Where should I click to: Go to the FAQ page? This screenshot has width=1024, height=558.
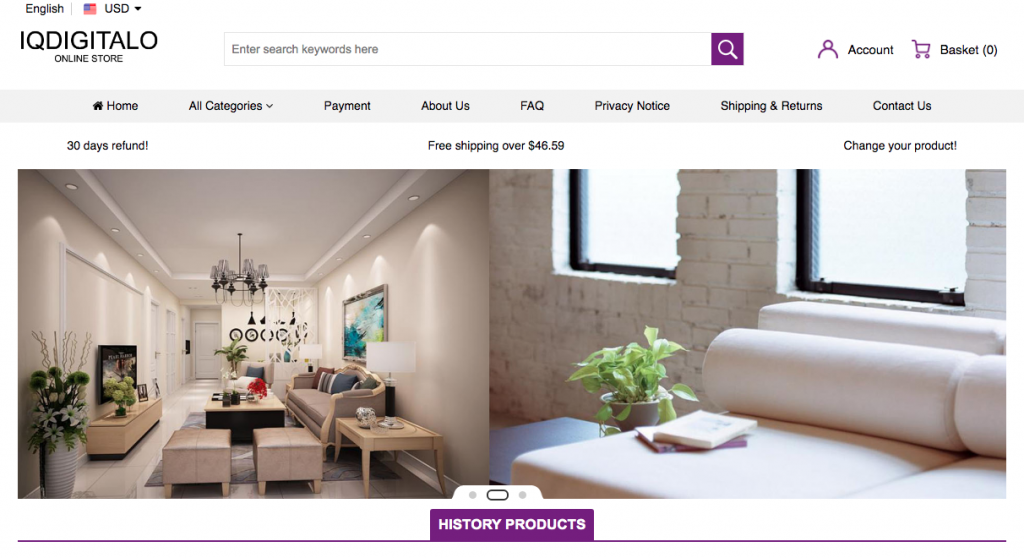click(x=532, y=106)
